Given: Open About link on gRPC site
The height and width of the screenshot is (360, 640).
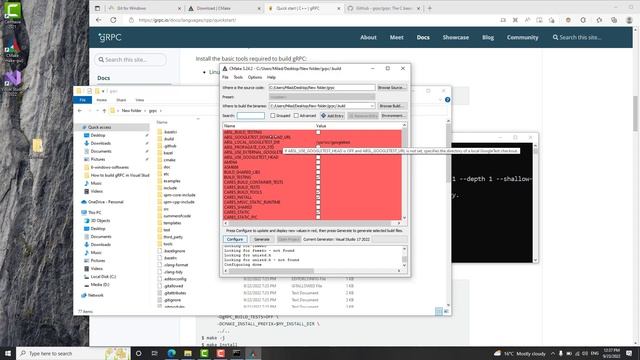Looking at the screenshot, I should [x=368, y=38].
